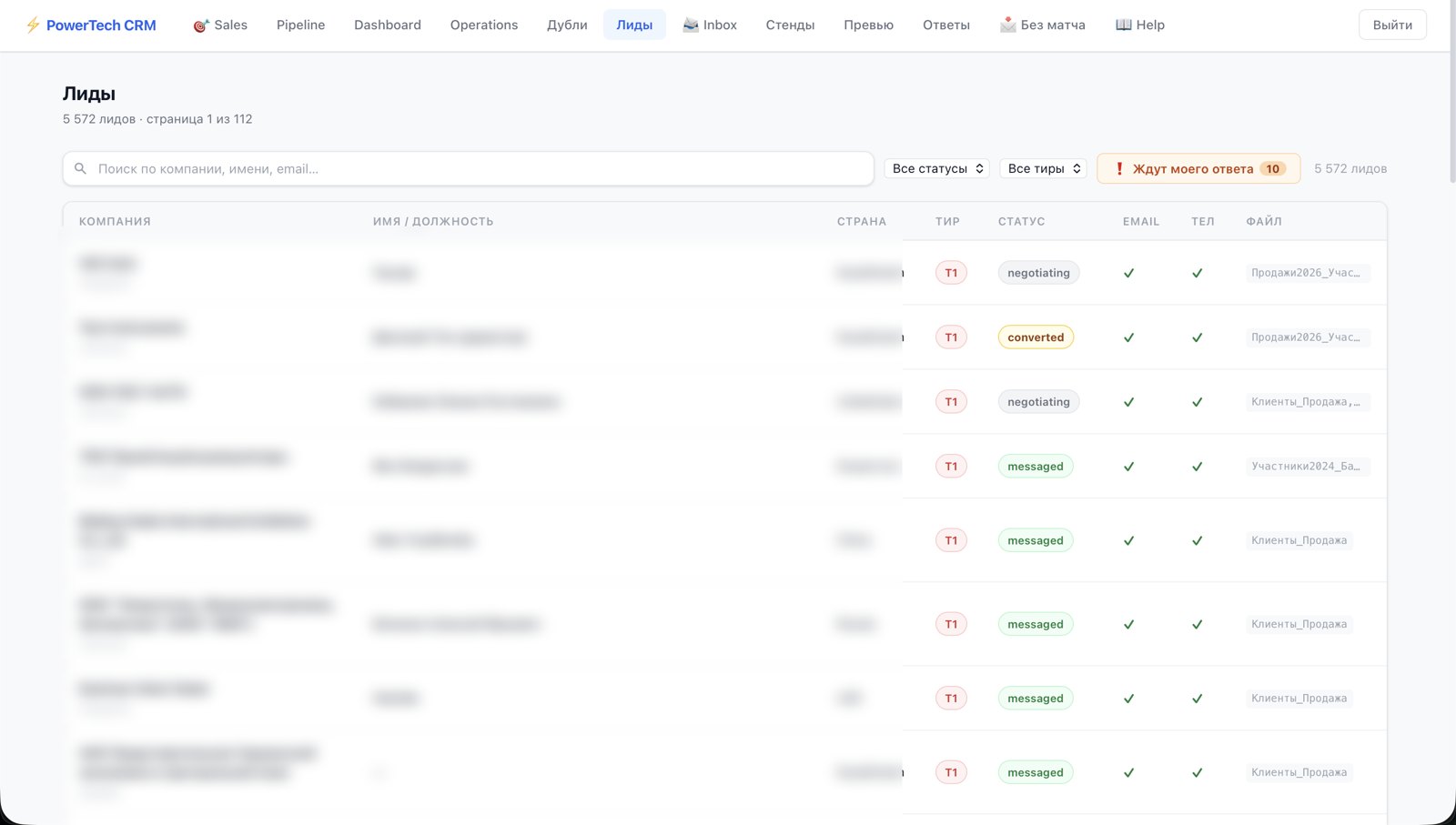Focus the lead search input field

click(x=469, y=168)
